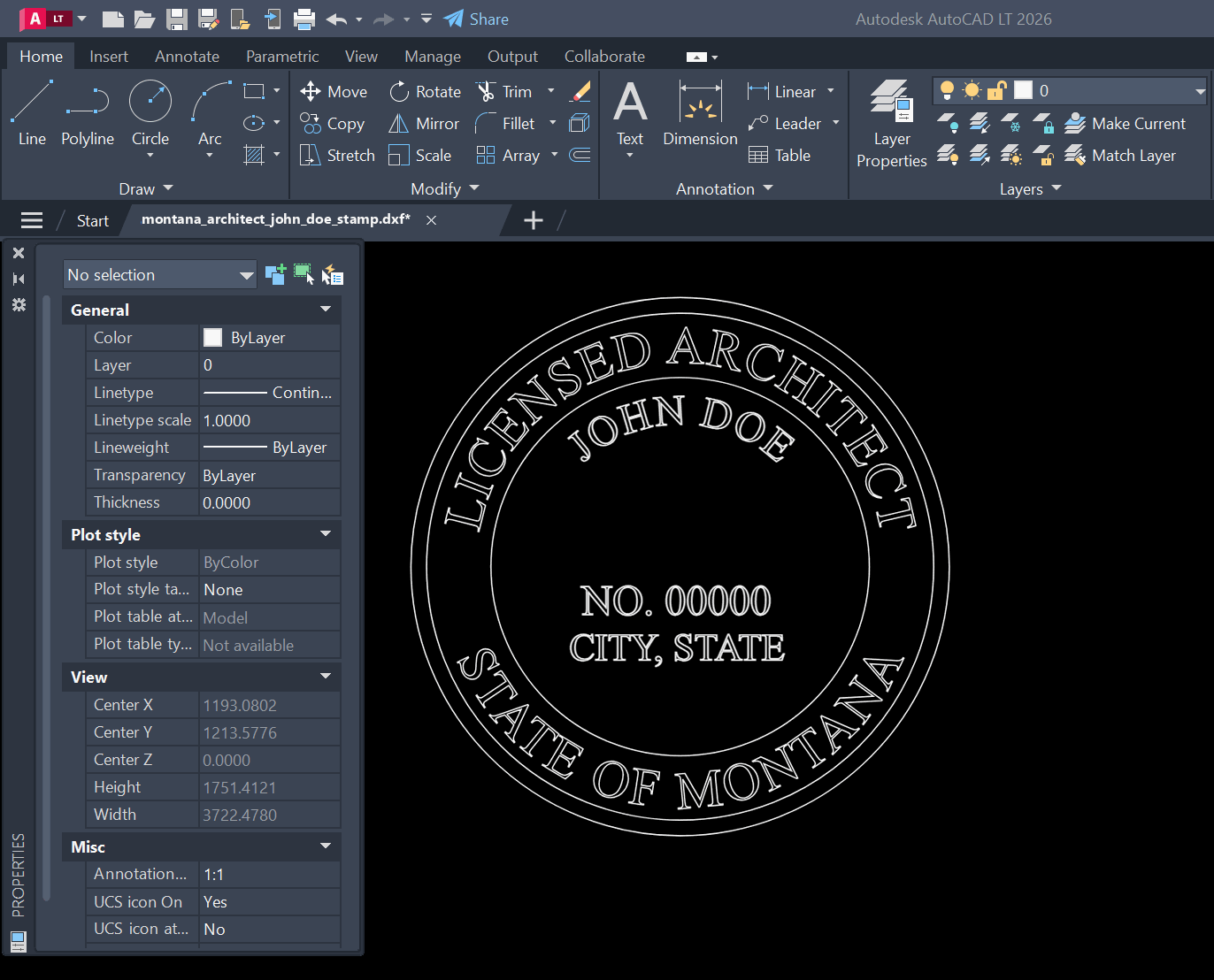Click the Rectangle tool icon
The width and height of the screenshot is (1214, 980).
pos(254,91)
